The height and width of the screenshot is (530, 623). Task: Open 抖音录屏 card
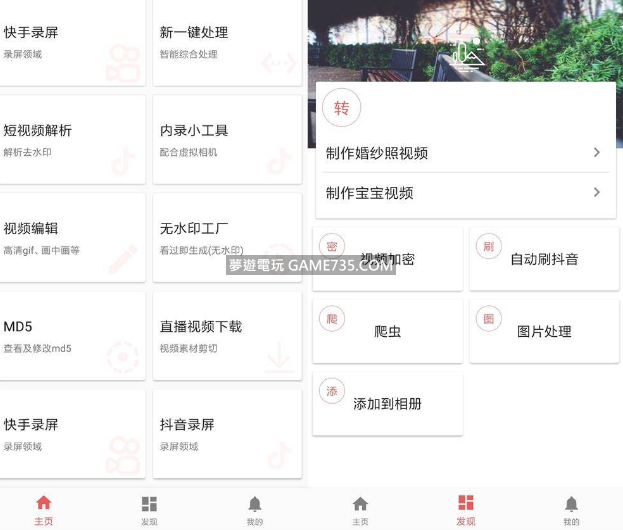[x=227, y=434]
